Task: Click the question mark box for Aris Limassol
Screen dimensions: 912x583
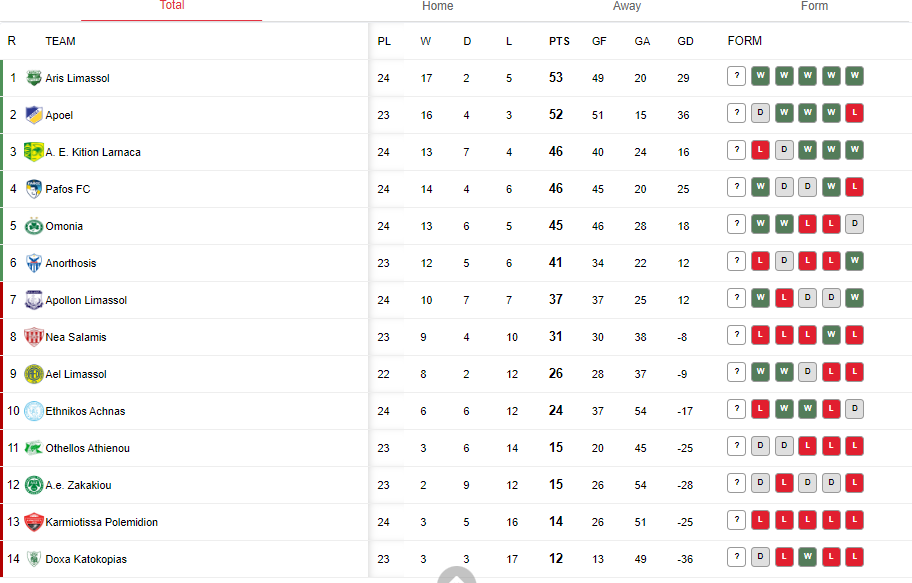Action: [x=736, y=76]
